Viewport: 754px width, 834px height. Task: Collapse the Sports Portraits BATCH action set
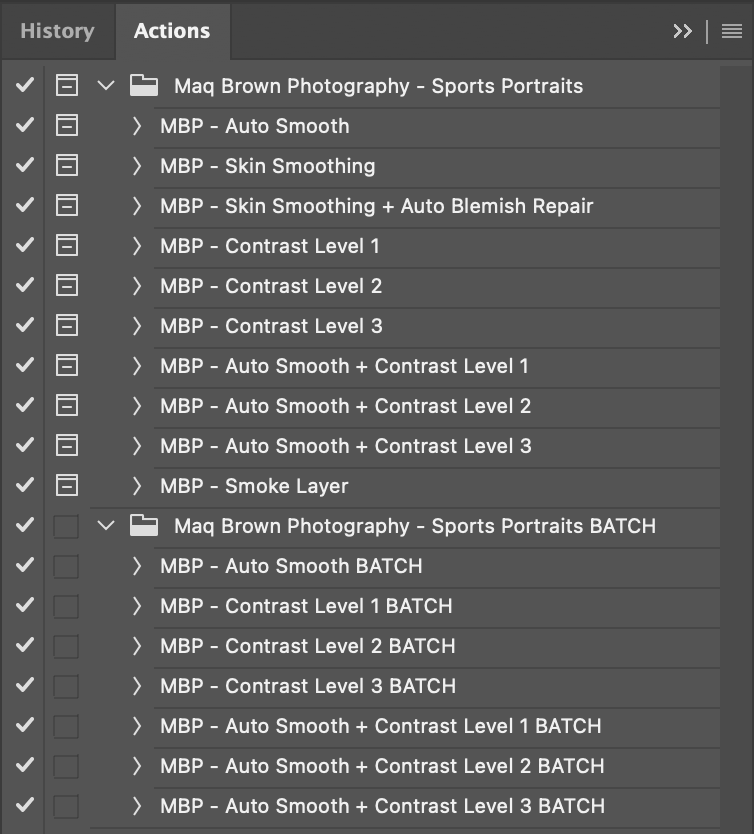tap(106, 526)
